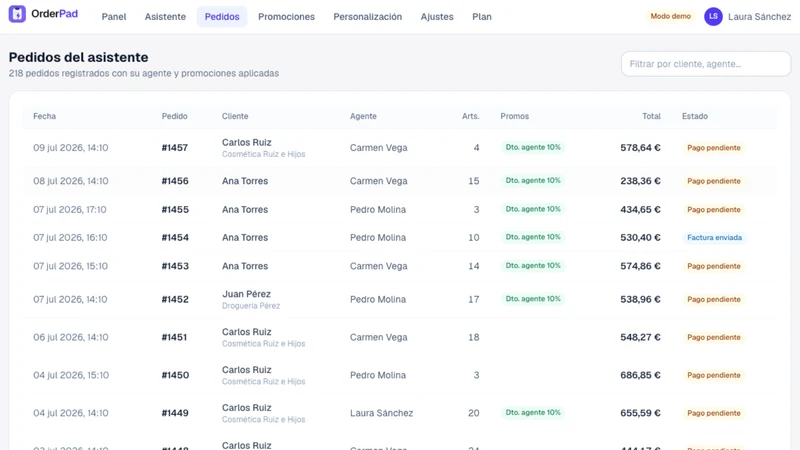Click the total 655,59 €

point(640,413)
